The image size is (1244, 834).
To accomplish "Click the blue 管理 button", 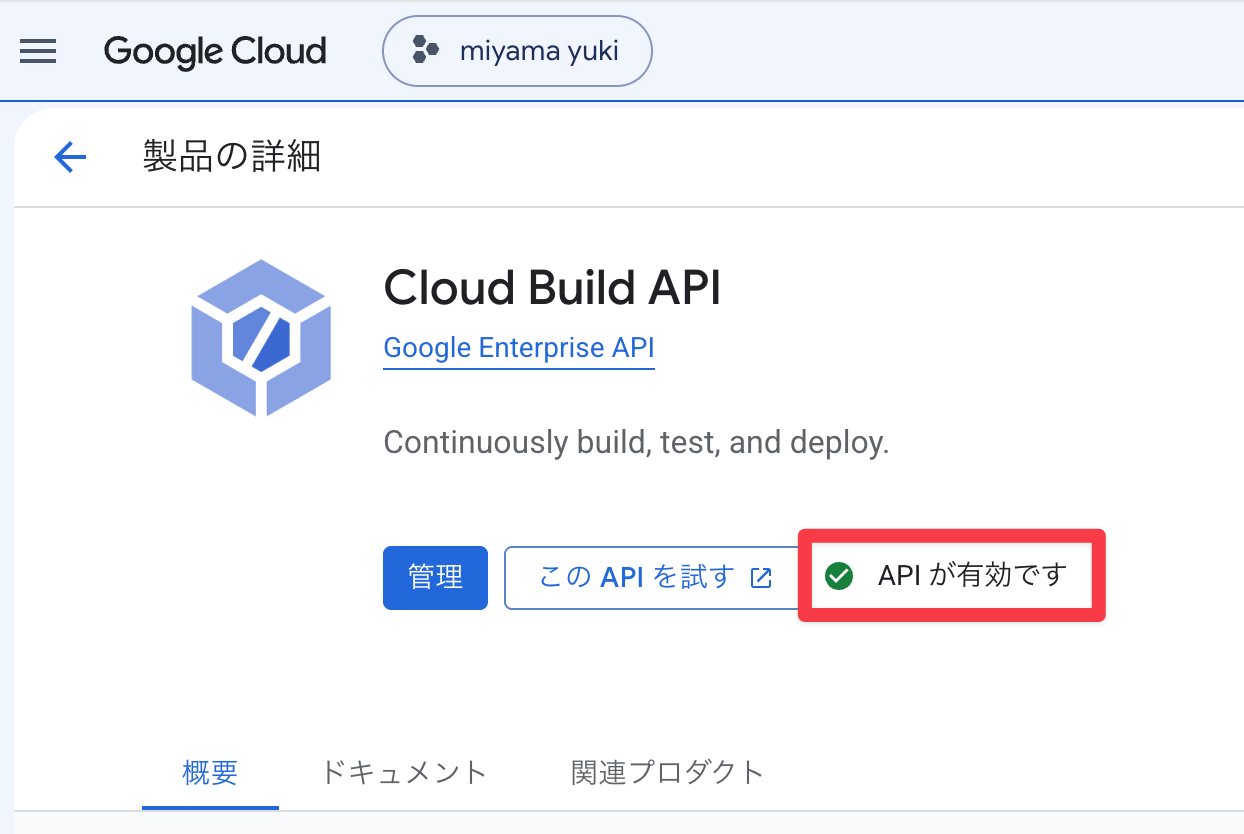I will click(x=435, y=577).
